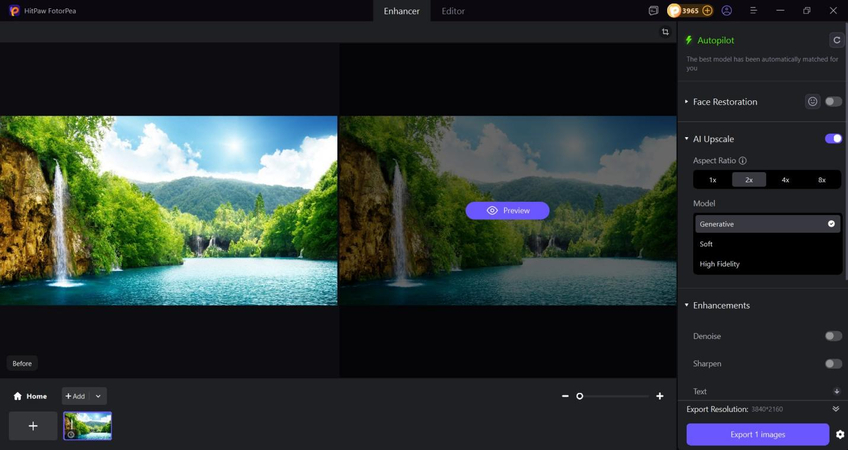Click the crop icon above the preview
This screenshot has width=848, height=450.
[665, 32]
